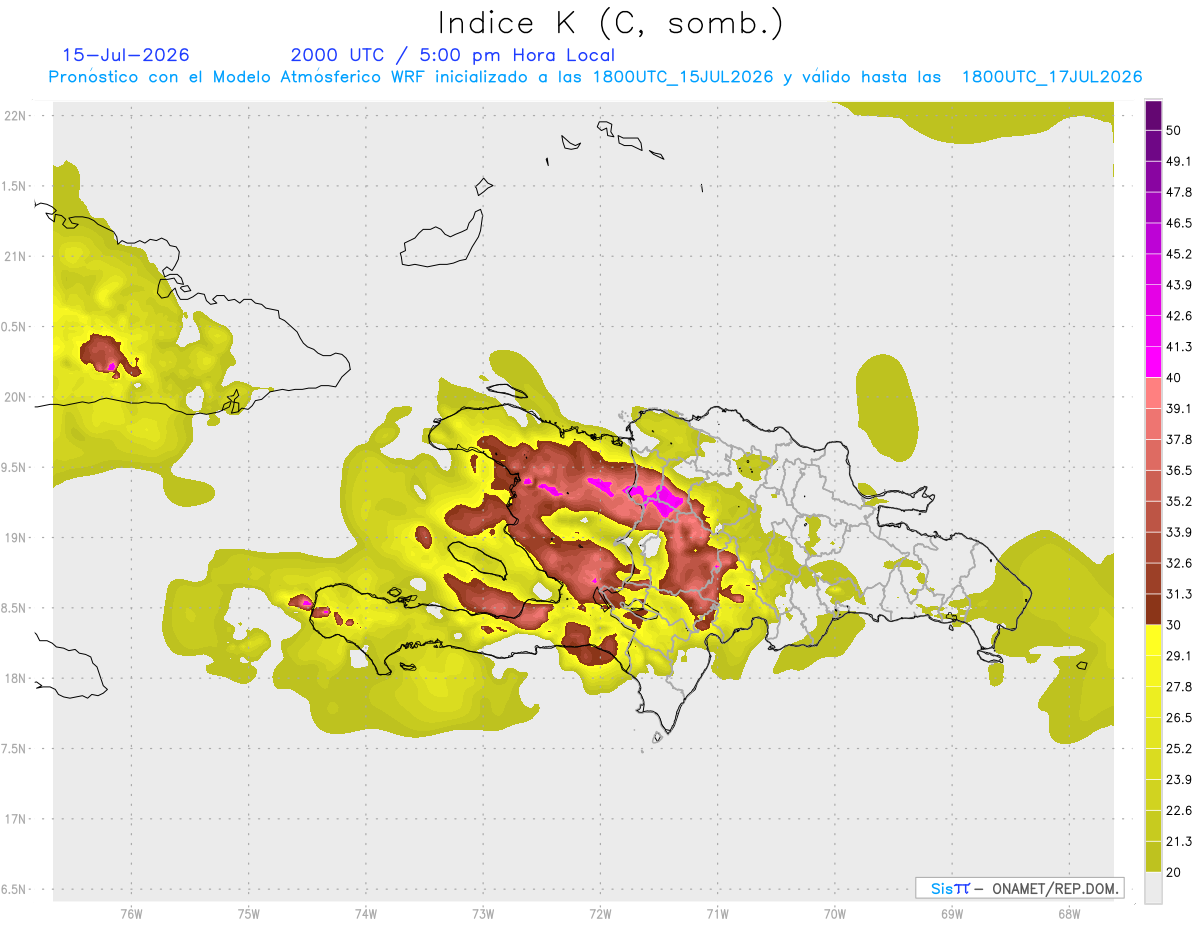This screenshot has width=1200, height=927.
Task: Click the longitude axis label '73W'
Action: (483, 914)
